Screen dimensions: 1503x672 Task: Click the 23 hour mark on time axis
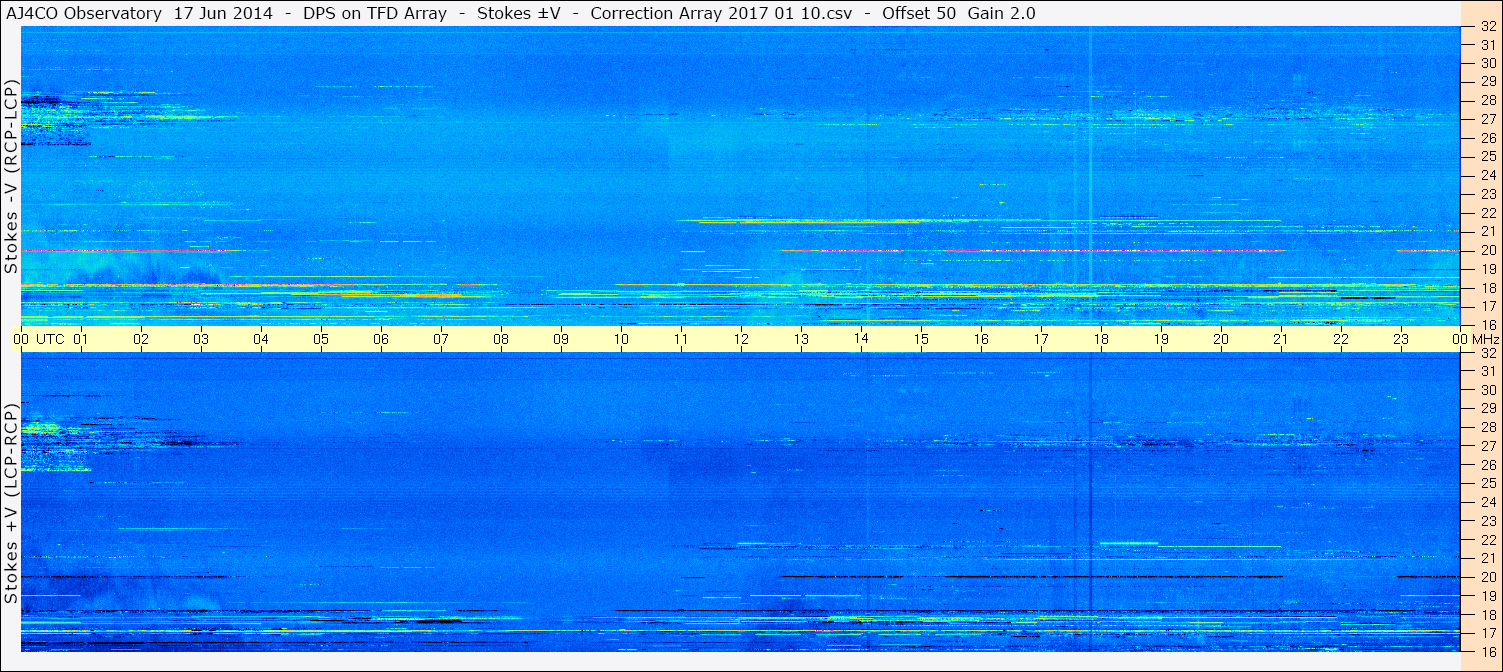point(1401,339)
